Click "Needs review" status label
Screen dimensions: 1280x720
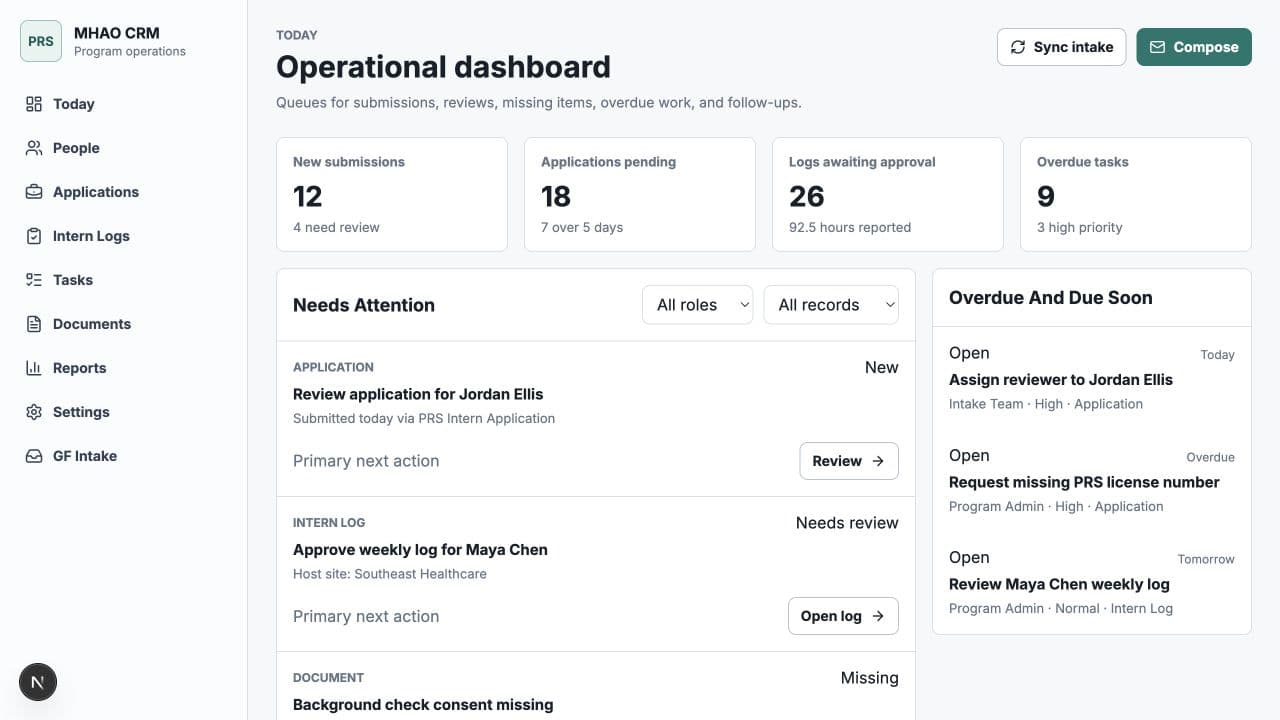click(x=847, y=523)
